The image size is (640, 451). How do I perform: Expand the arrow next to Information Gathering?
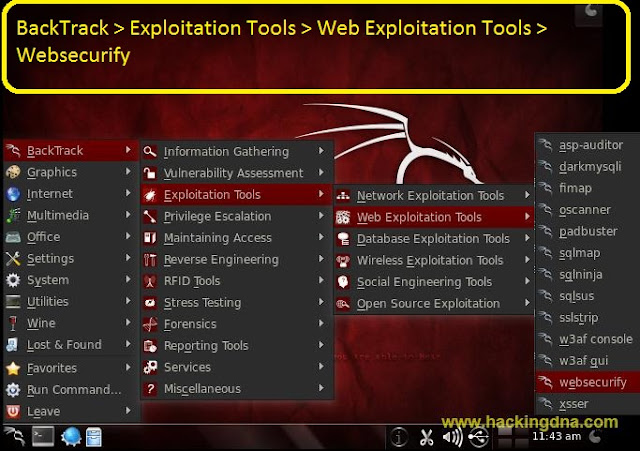(322, 151)
